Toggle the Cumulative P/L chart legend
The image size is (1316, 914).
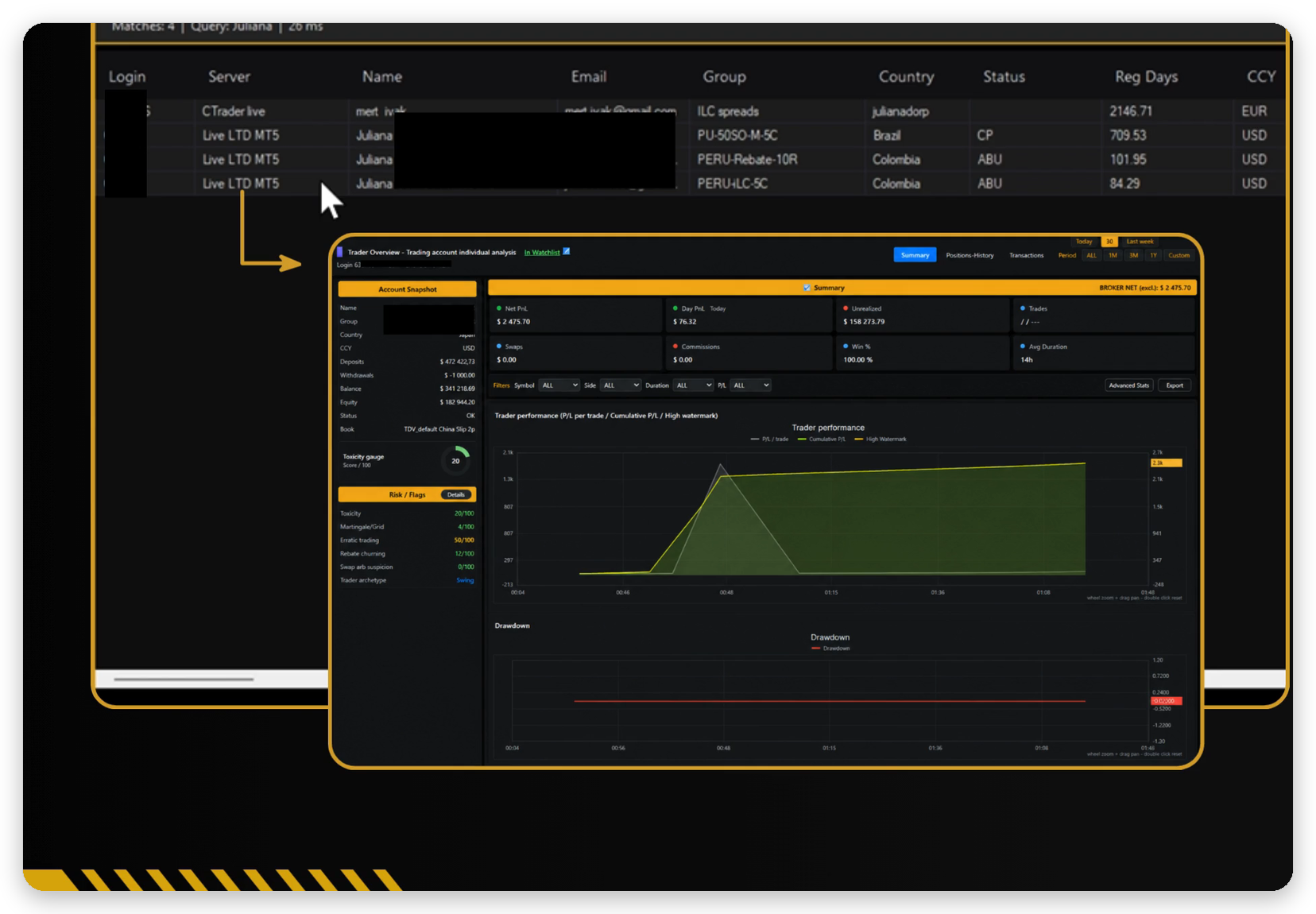click(x=822, y=439)
